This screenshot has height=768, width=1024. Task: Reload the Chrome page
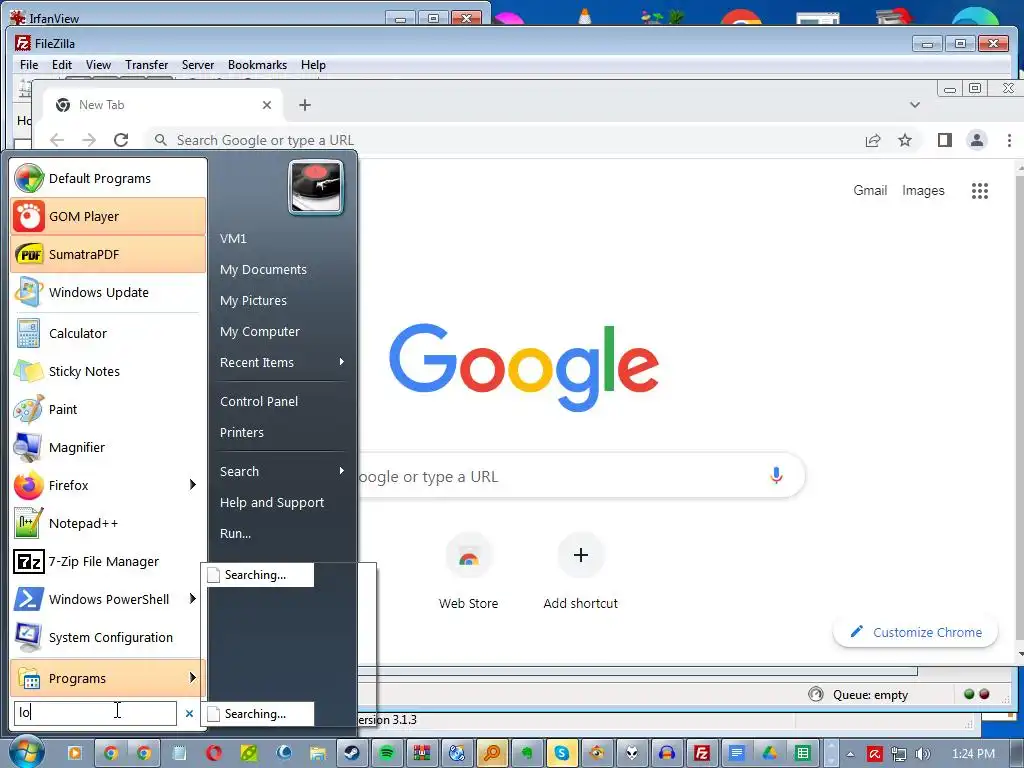(x=121, y=140)
